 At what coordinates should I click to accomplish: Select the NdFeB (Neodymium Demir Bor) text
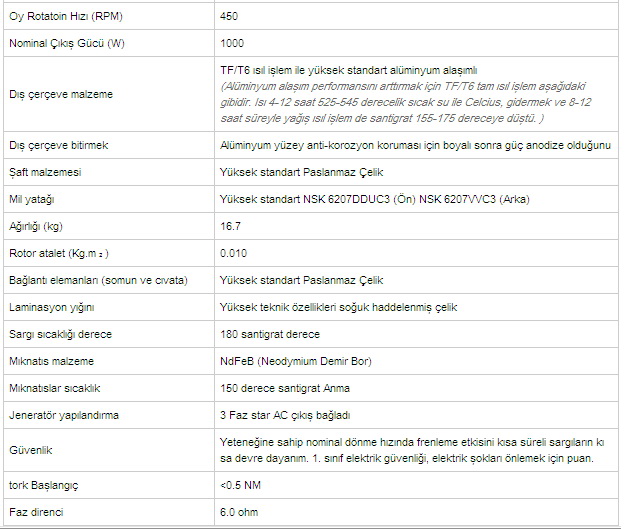tap(296, 361)
